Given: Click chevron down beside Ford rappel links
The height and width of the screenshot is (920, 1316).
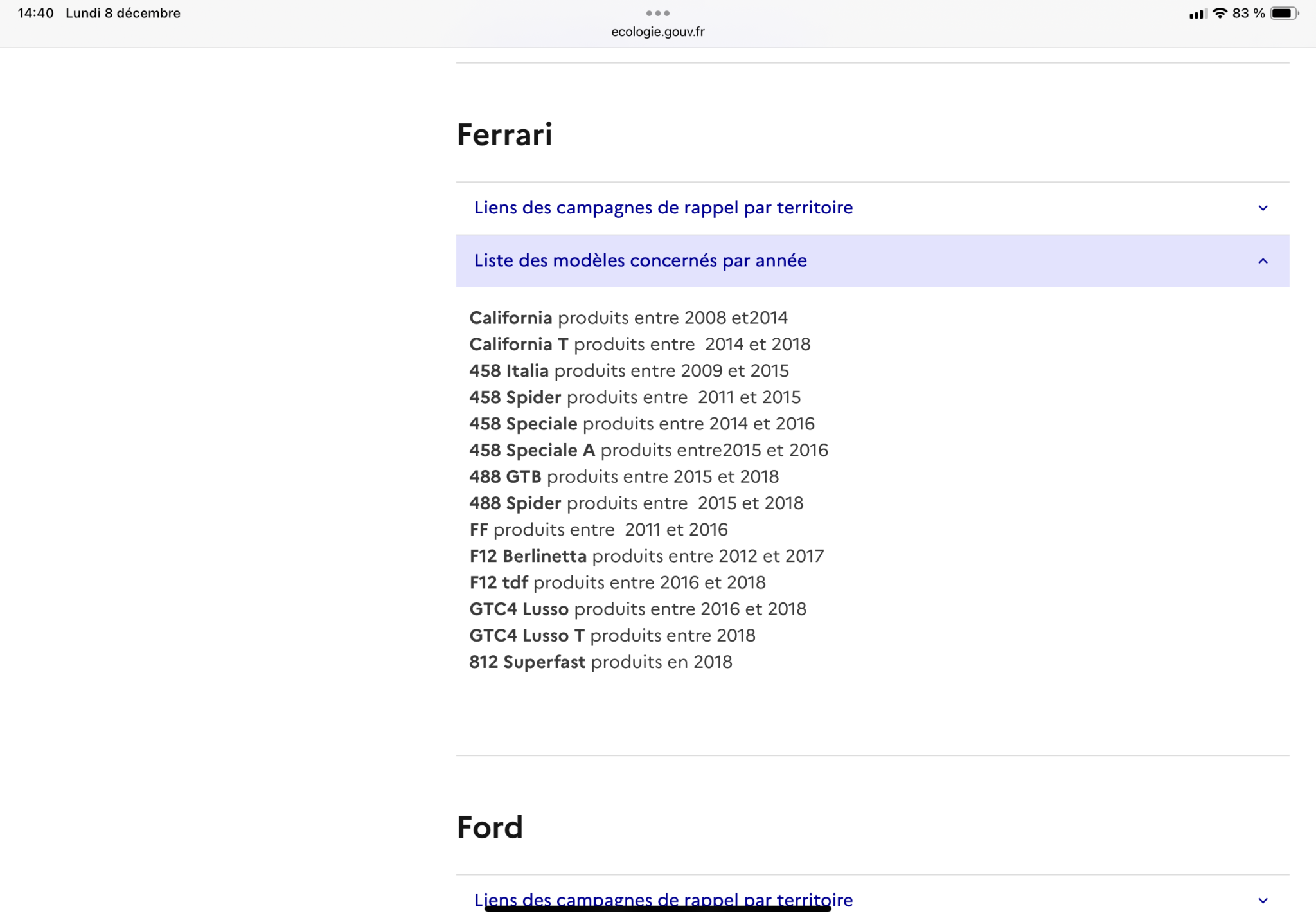Looking at the screenshot, I should click(x=1263, y=900).
